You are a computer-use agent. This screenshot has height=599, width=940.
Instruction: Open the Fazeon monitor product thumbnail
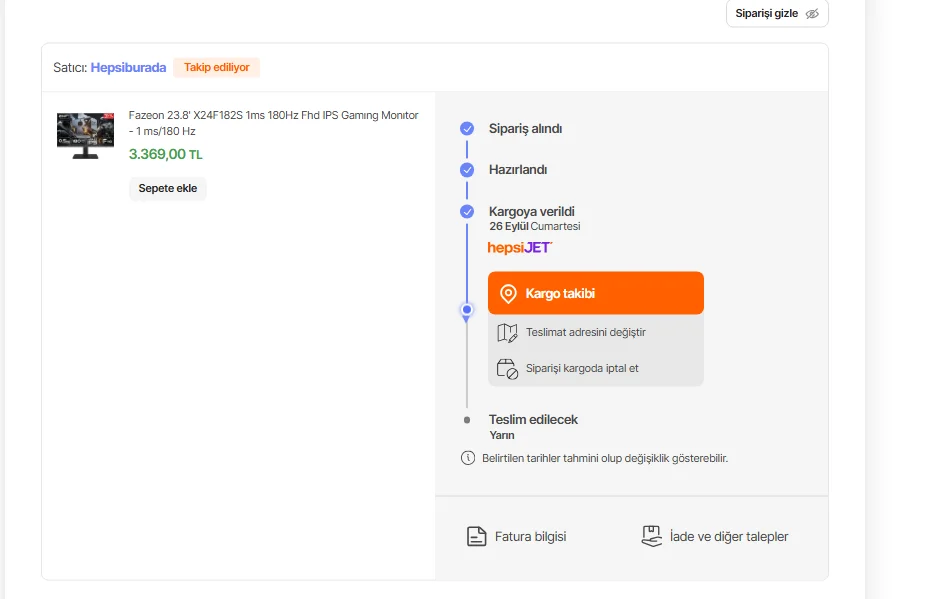tap(85, 136)
